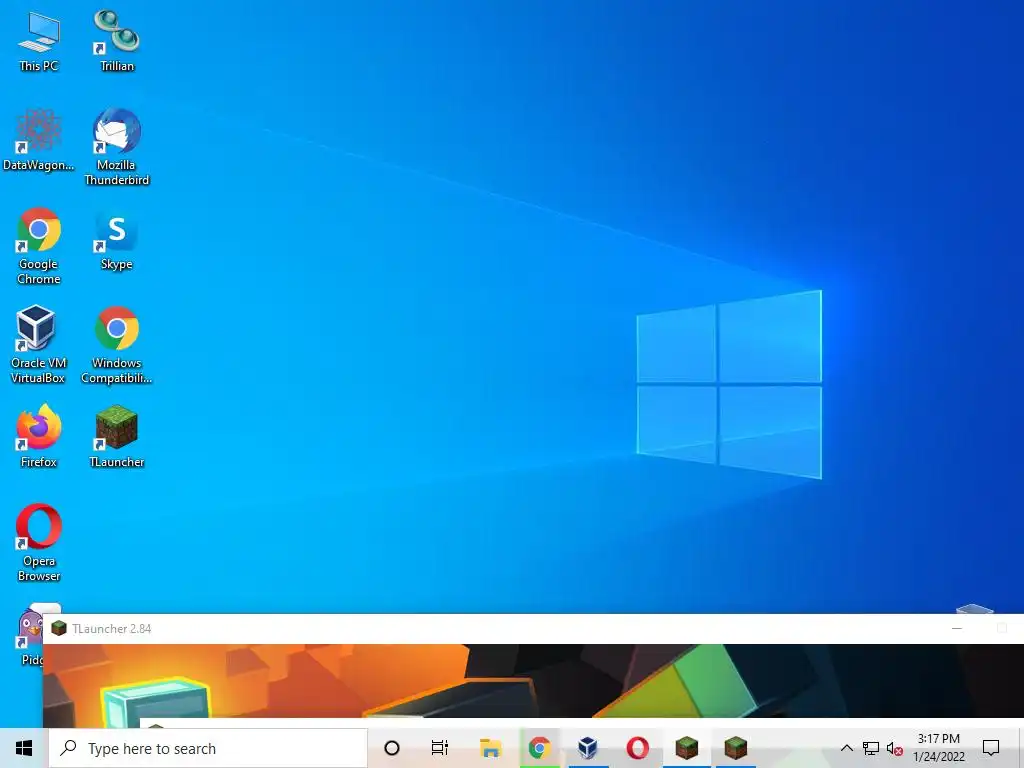Viewport: 1024px width, 768px height.
Task: Open Task View in the taskbar
Action: pyautogui.click(x=440, y=748)
